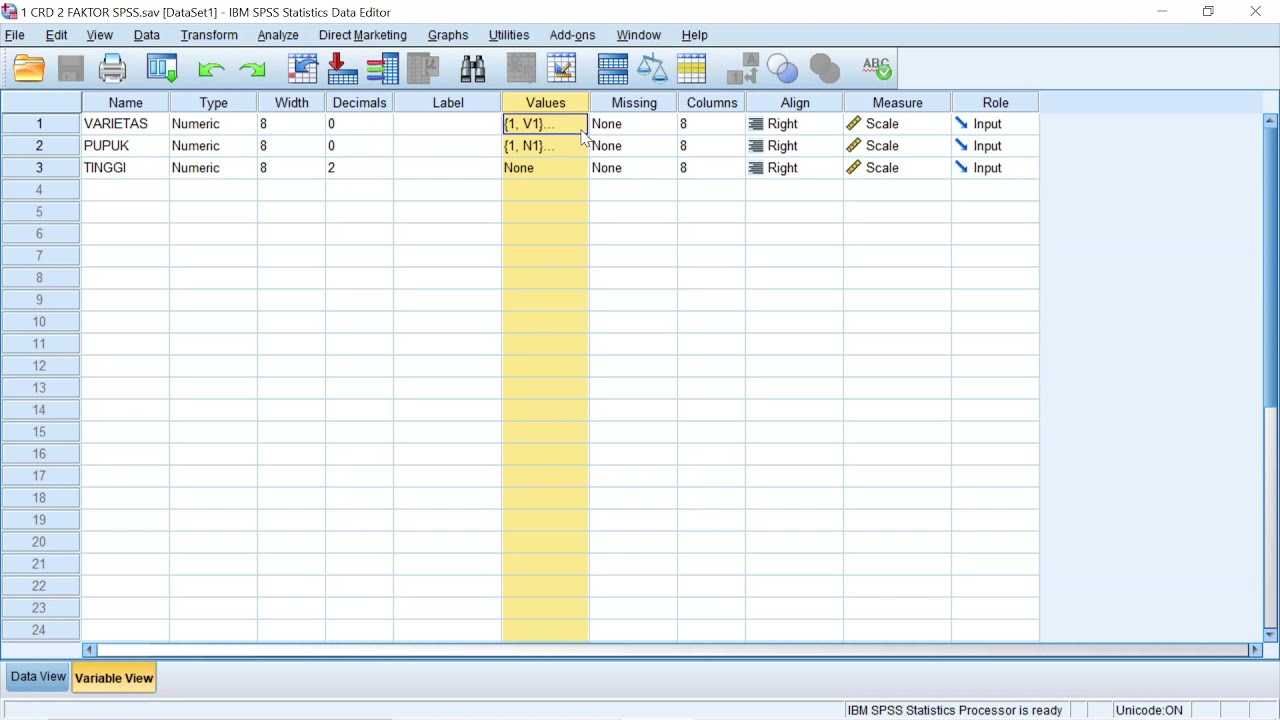Click the PUPUK name cell
1280x720 pixels.
coord(125,146)
